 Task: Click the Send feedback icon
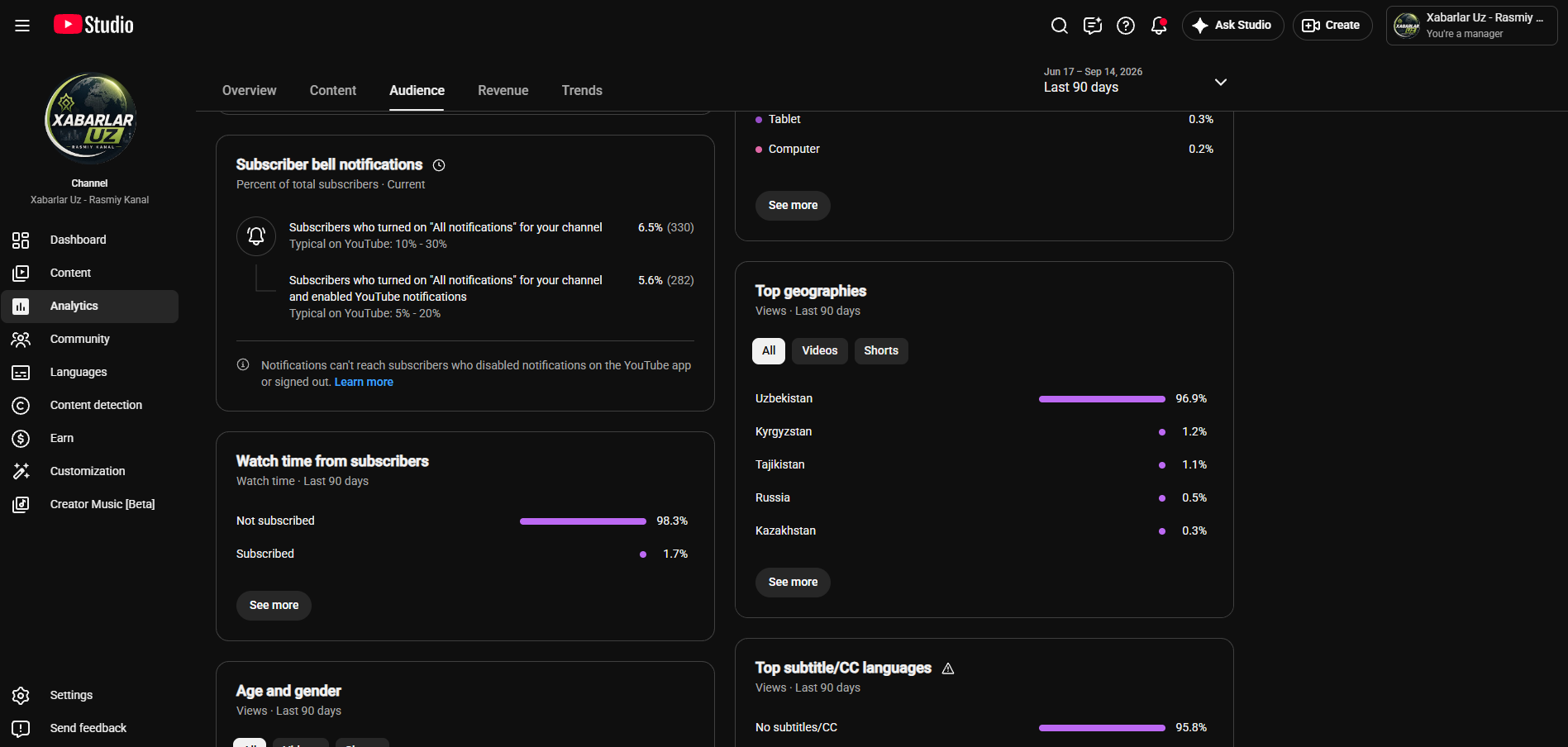[21, 729]
